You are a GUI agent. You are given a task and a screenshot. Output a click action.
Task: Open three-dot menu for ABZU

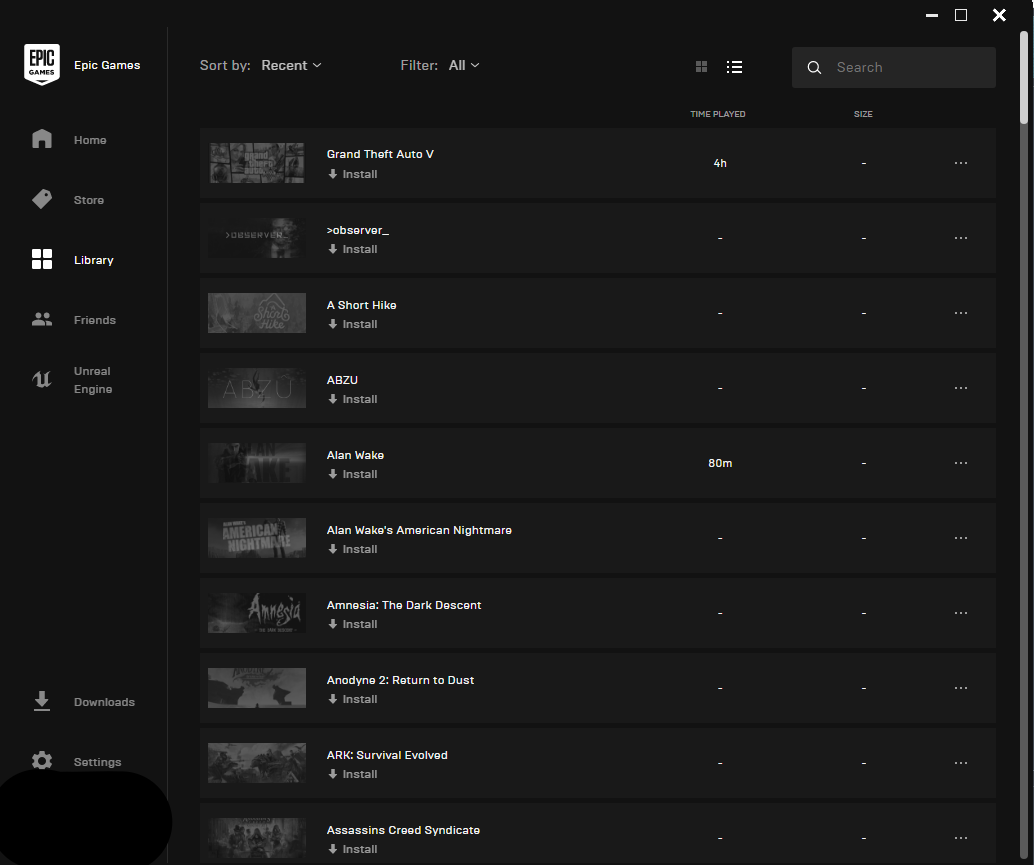(961, 388)
